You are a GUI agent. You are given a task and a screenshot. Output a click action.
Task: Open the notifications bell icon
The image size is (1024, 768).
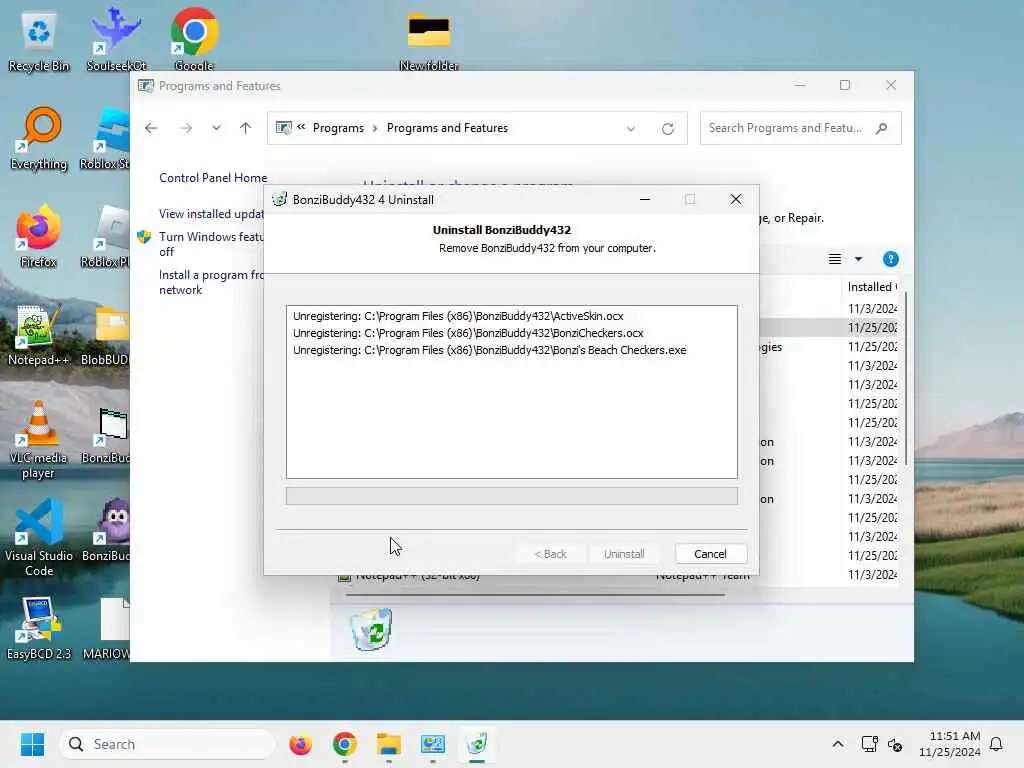996,744
